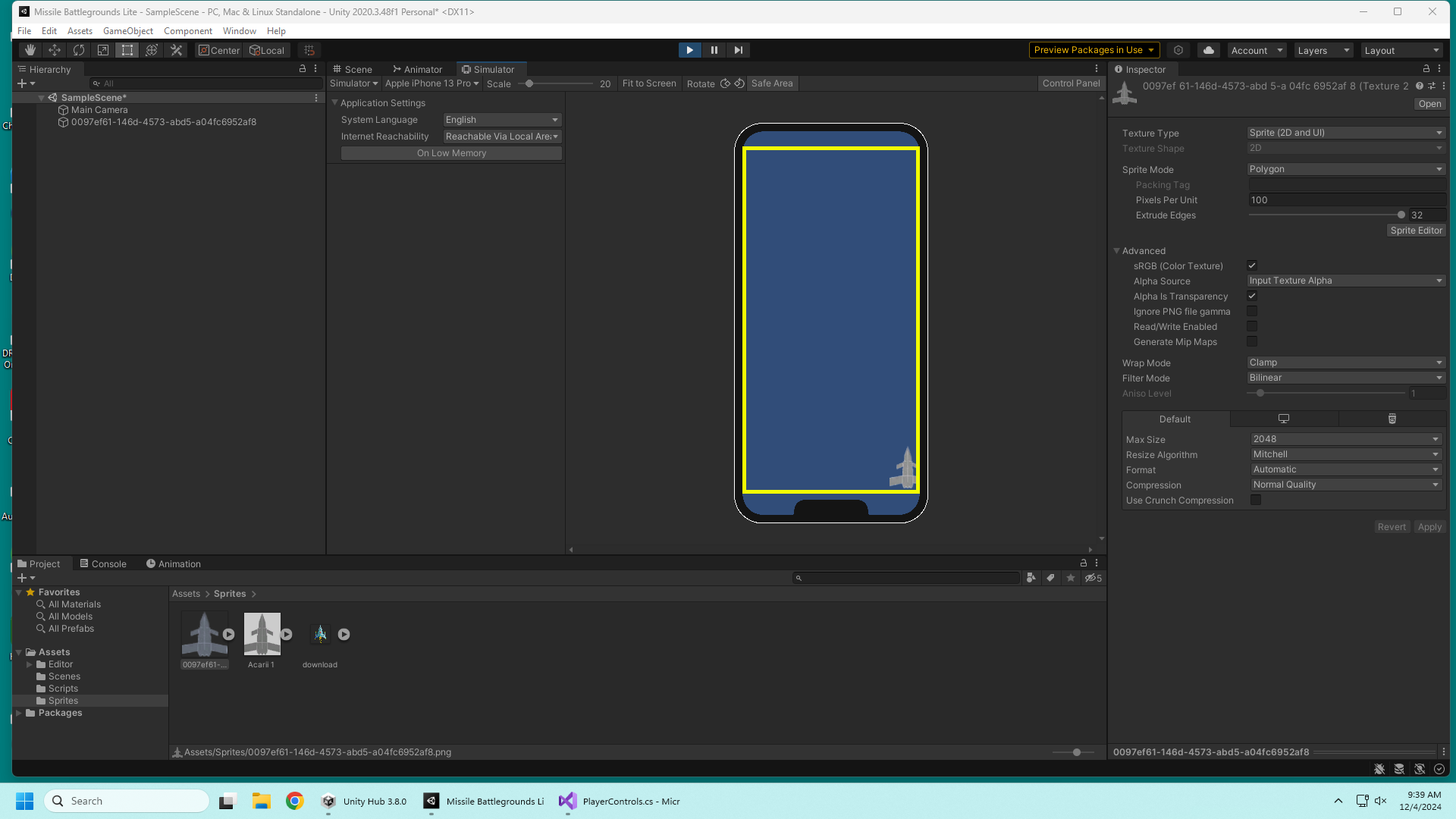Click the Fit to Screen button
The height and width of the screenshot is (819, 1456).
tap(648, 83)
